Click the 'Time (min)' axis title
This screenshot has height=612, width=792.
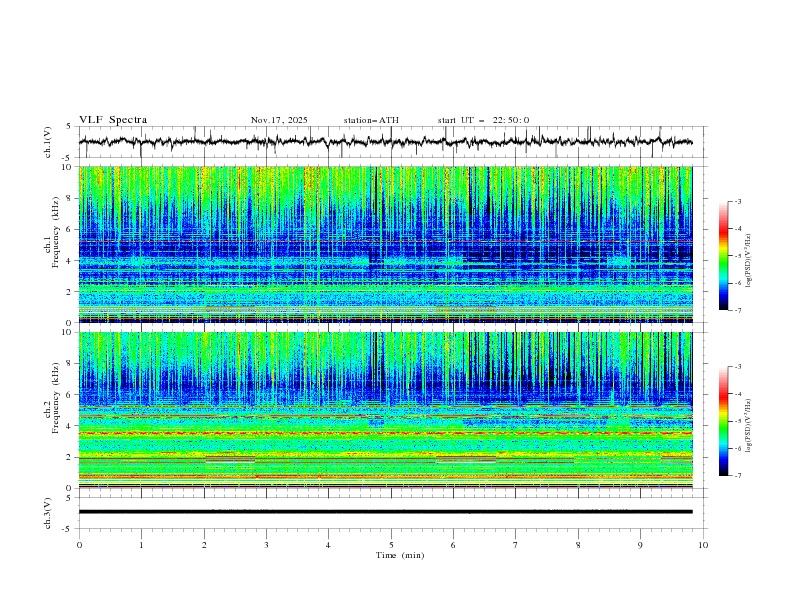(400, 555)
